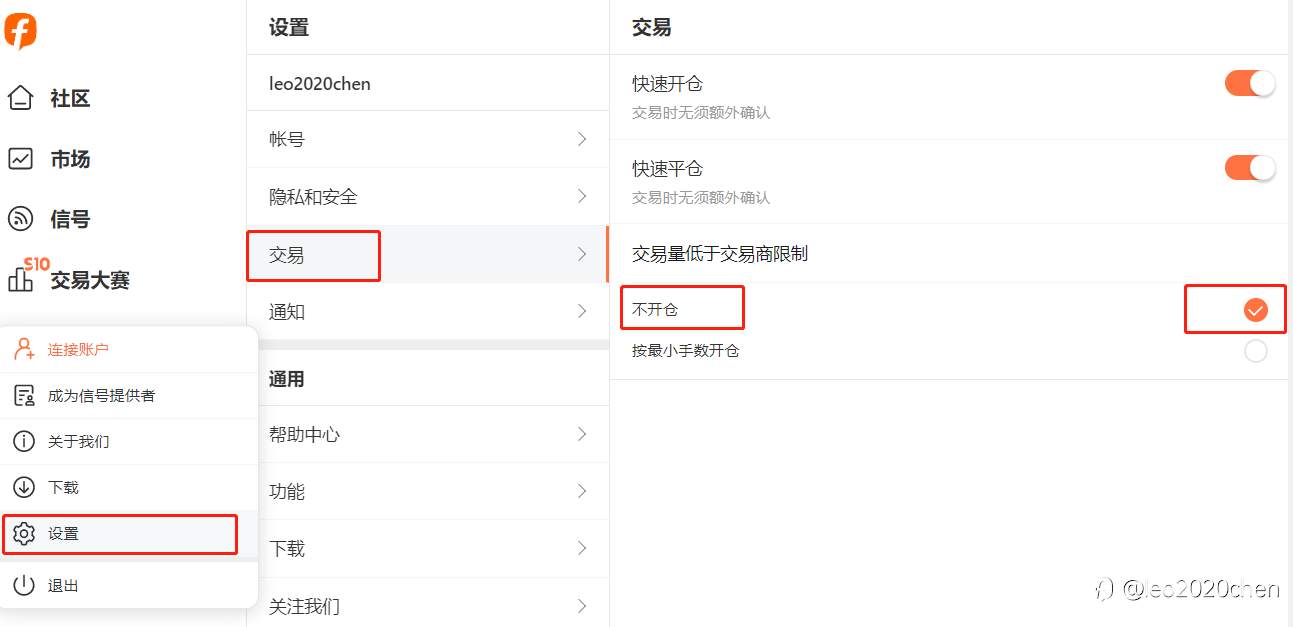1293x627 pixels.
Task: Click the 连接账户 add-account icon
Action: coord(24,349)
